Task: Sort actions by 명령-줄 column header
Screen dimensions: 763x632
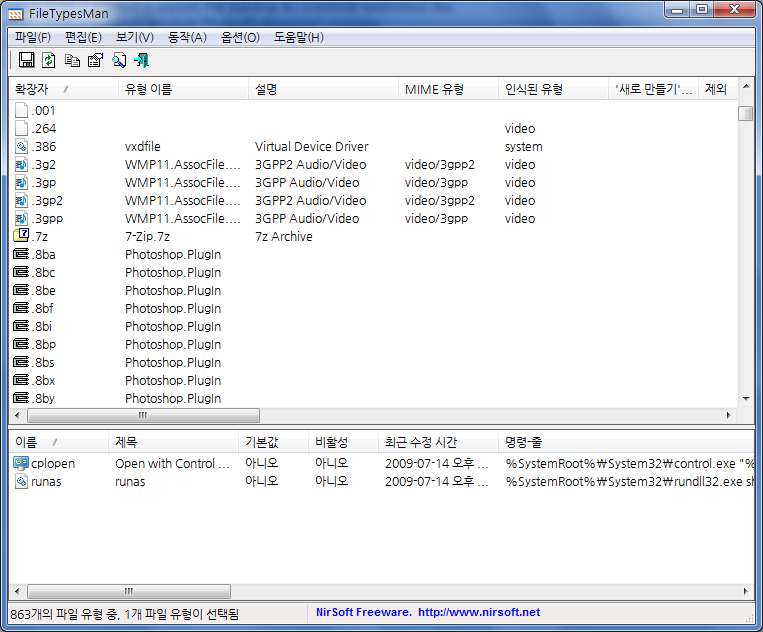Action: [626, 442]
